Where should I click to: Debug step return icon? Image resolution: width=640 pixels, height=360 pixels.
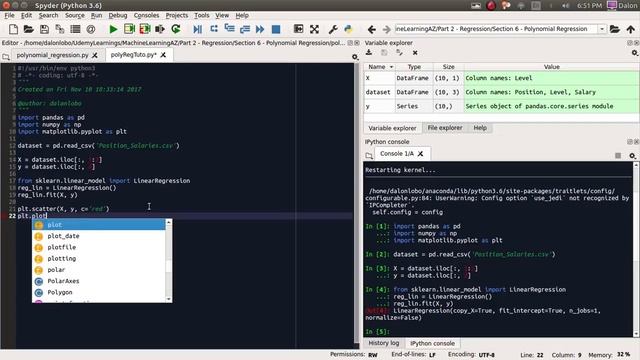[x=245, y=29]
